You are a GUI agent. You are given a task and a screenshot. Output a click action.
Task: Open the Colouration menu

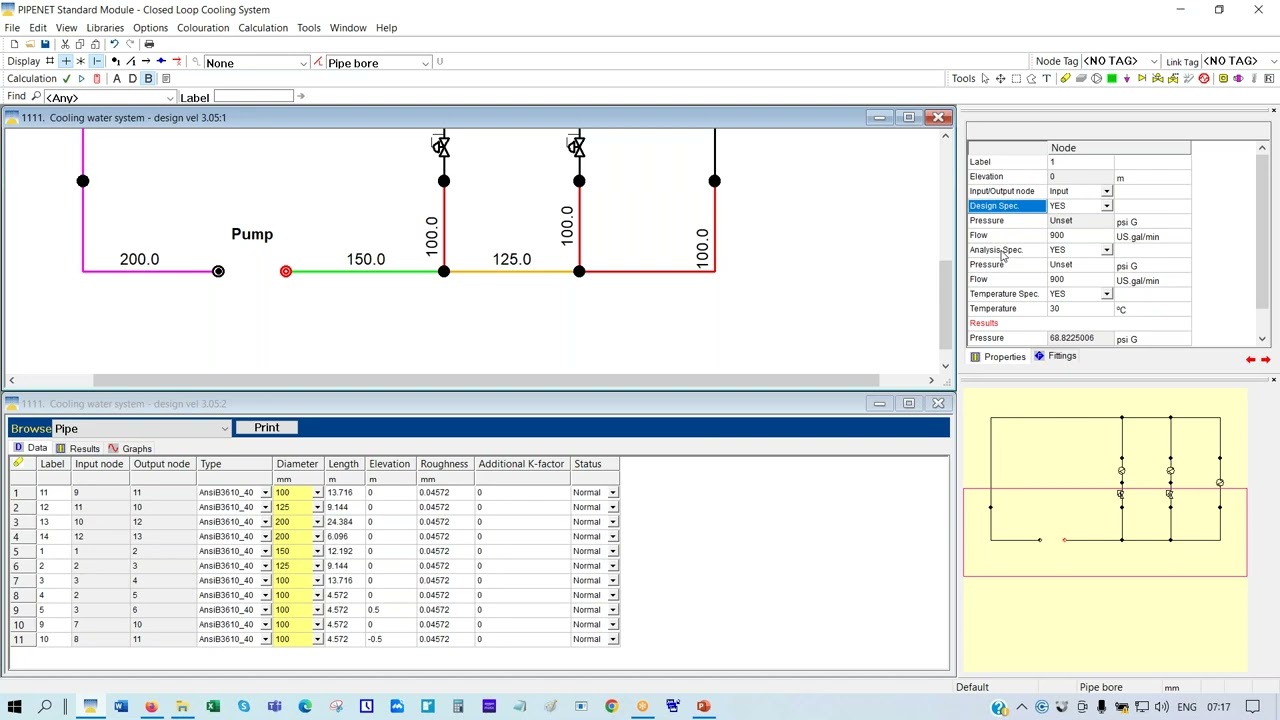point(203,27)
